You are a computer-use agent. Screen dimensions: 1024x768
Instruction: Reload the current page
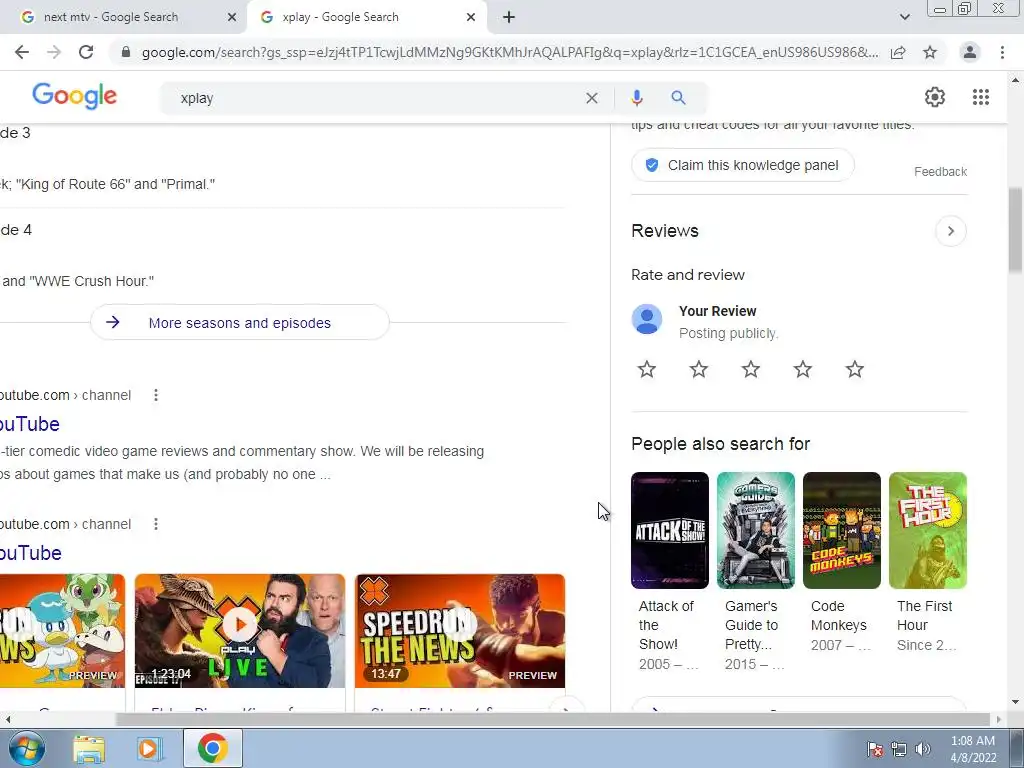click(x=86, y=52)
